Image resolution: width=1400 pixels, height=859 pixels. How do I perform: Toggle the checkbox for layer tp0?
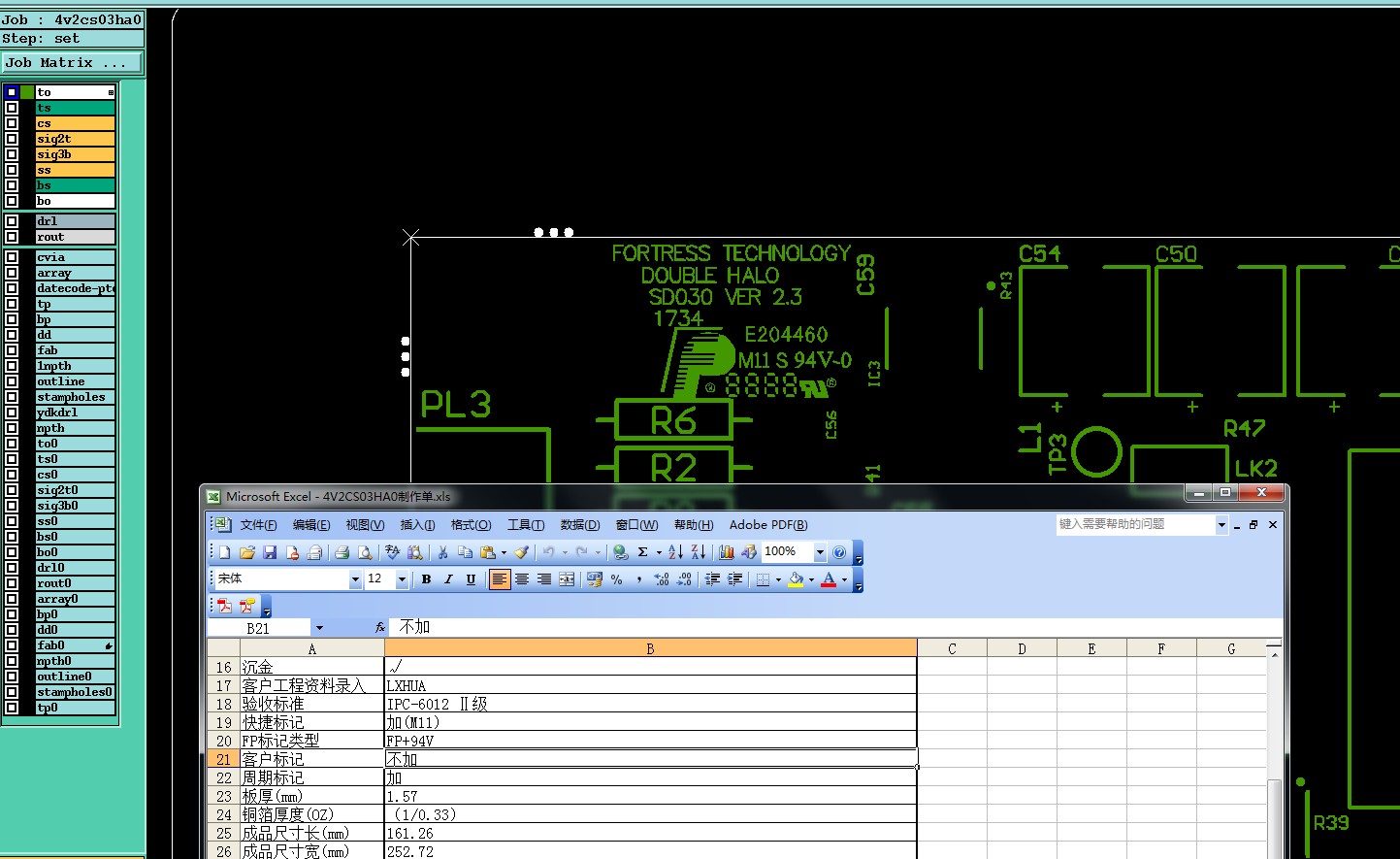click(12, 708)
